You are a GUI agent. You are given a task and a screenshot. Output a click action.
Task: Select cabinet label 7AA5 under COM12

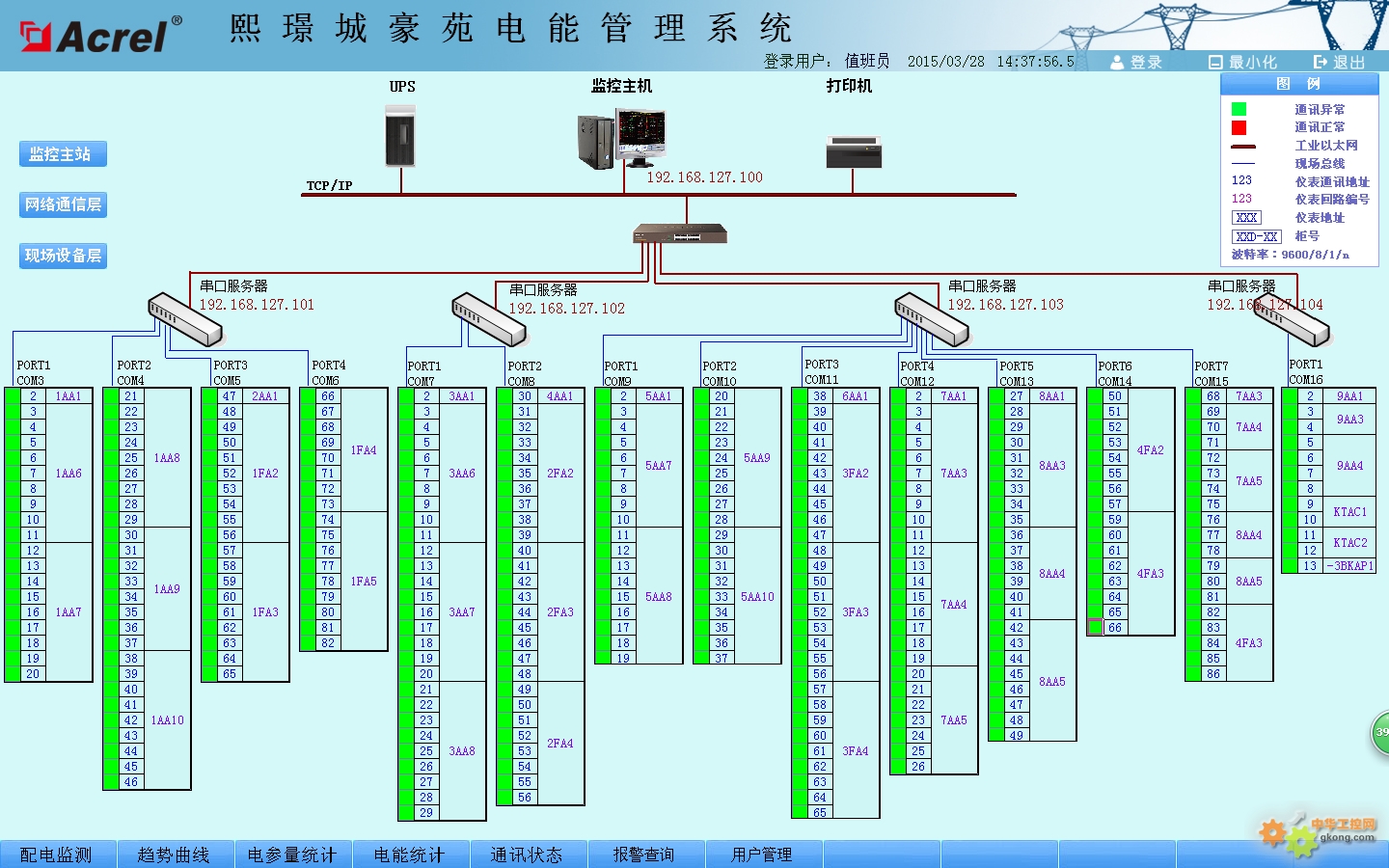(954, 720)
